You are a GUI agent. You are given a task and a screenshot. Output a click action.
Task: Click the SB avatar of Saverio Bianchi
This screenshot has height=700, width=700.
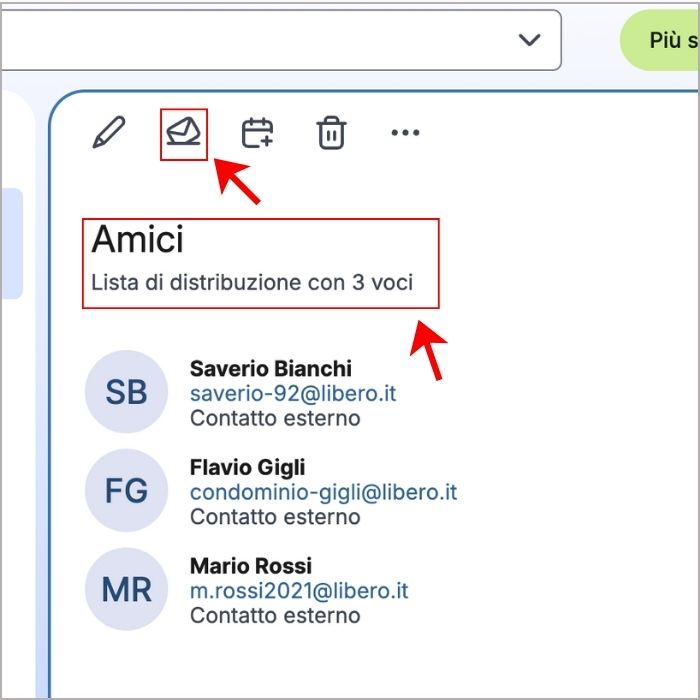coord(126,392)
